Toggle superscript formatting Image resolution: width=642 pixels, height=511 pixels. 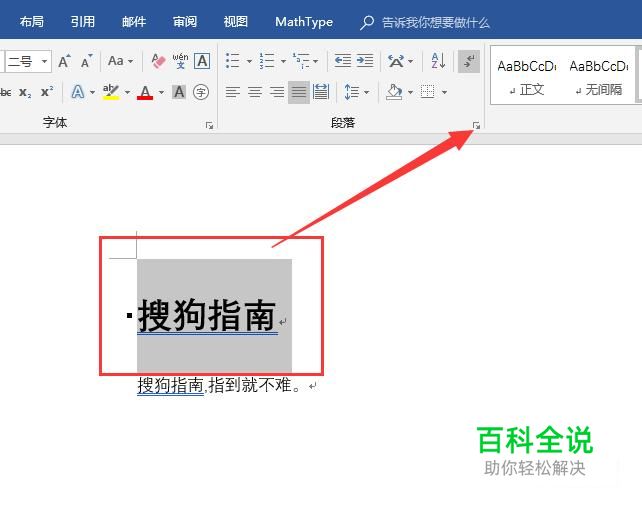(x=47, y=91)
